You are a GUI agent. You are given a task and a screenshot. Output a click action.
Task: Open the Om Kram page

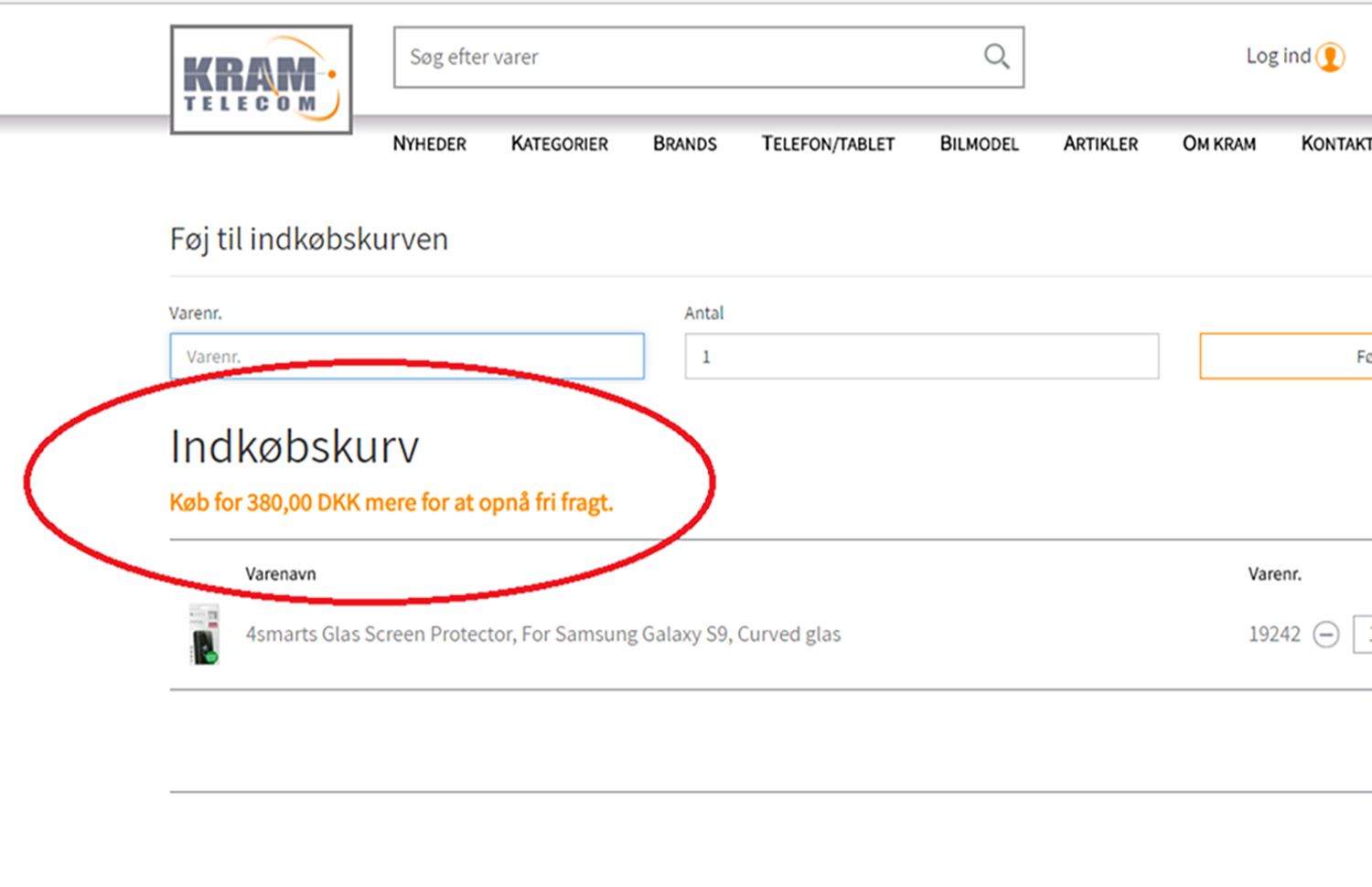(1218, 144)
